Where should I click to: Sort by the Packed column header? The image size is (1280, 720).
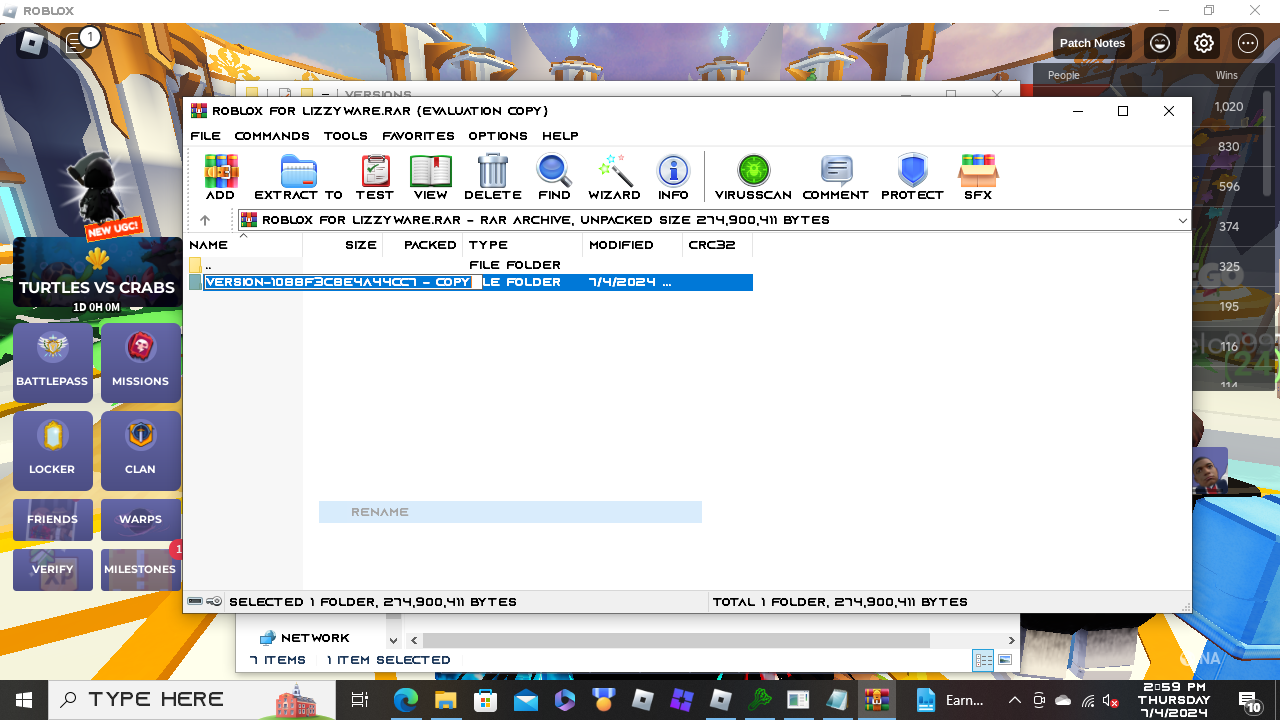pos(423,245)
